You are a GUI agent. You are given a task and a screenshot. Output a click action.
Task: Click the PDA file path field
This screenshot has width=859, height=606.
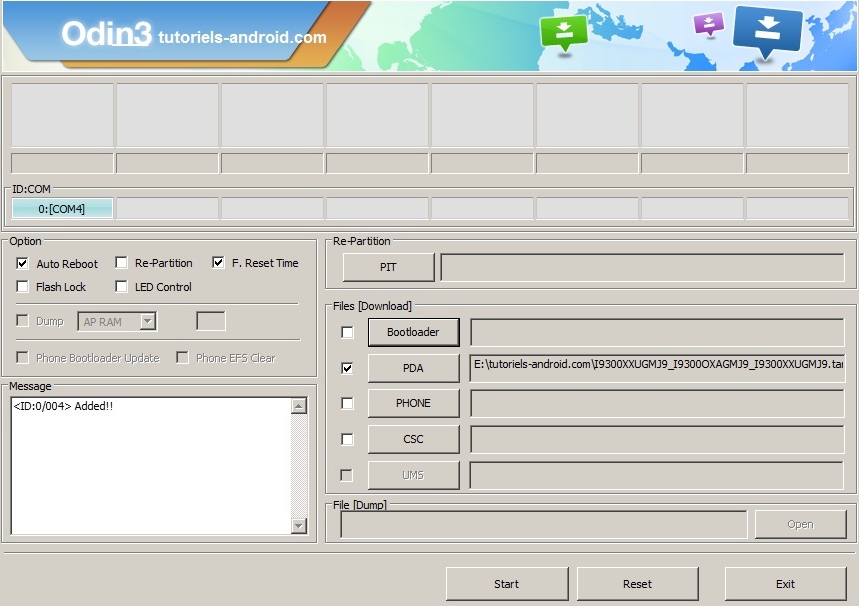[x=656, y=368]
